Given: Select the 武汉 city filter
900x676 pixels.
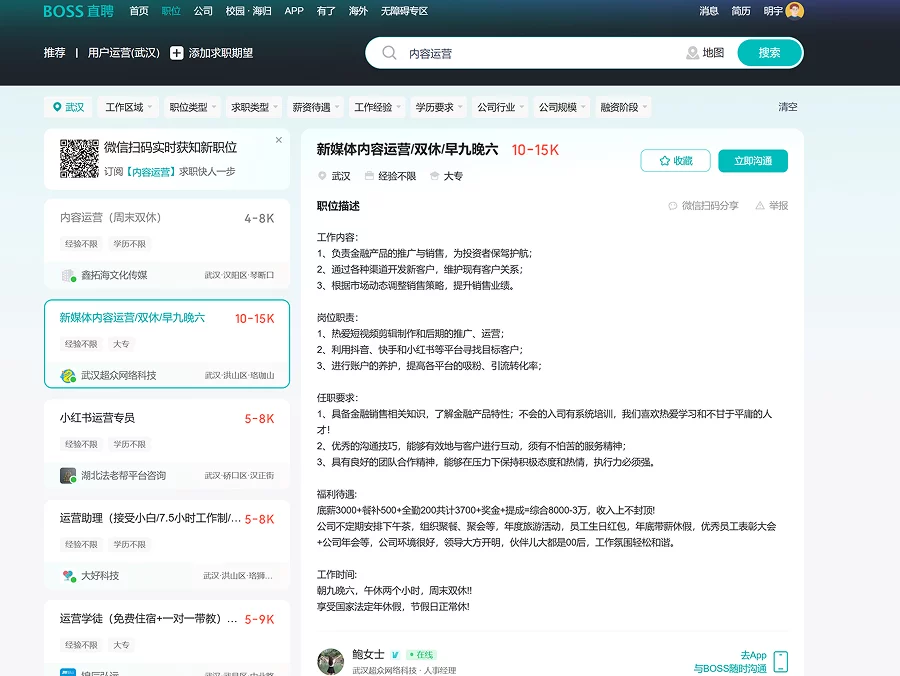Looking at the screenshot, I should [68, 107].
